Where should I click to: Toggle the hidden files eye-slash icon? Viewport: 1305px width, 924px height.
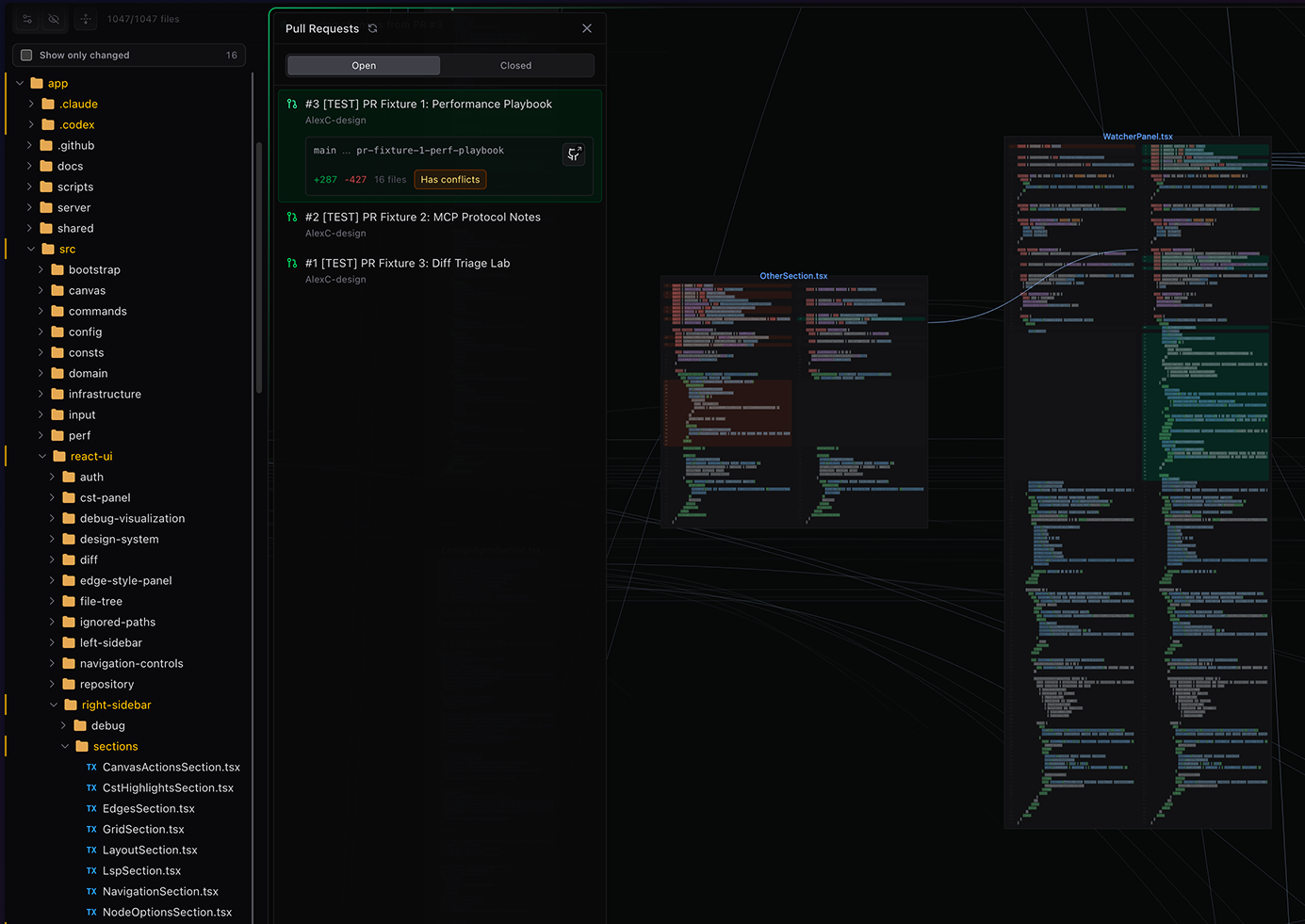54,19
